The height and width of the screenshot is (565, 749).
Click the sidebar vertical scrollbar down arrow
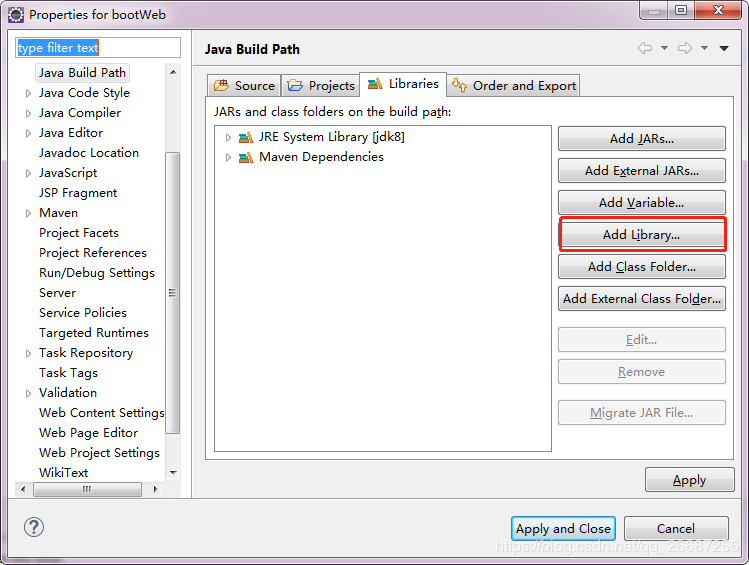173,471
